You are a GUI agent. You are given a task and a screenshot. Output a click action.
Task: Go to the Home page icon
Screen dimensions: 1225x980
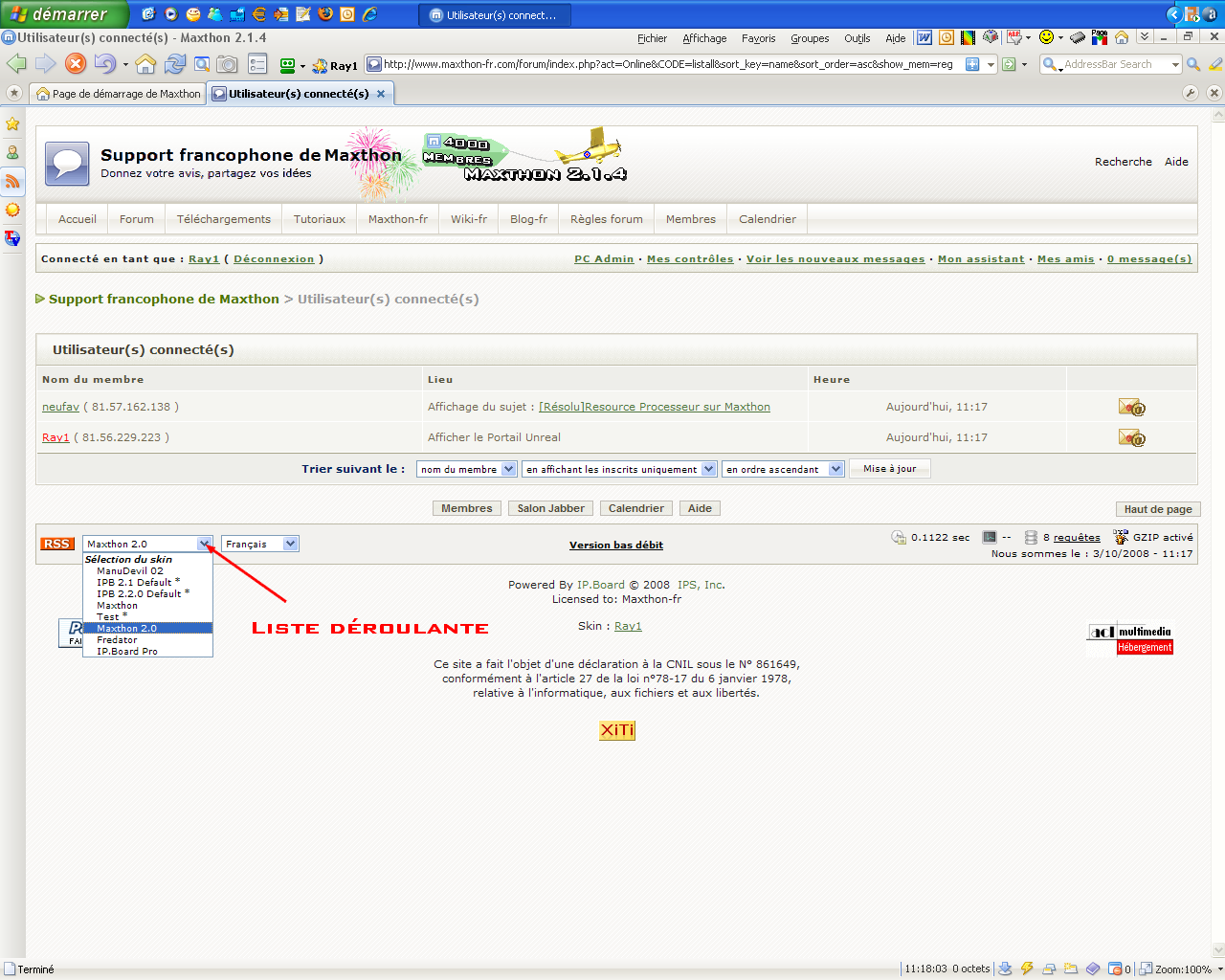pos(145,64)
